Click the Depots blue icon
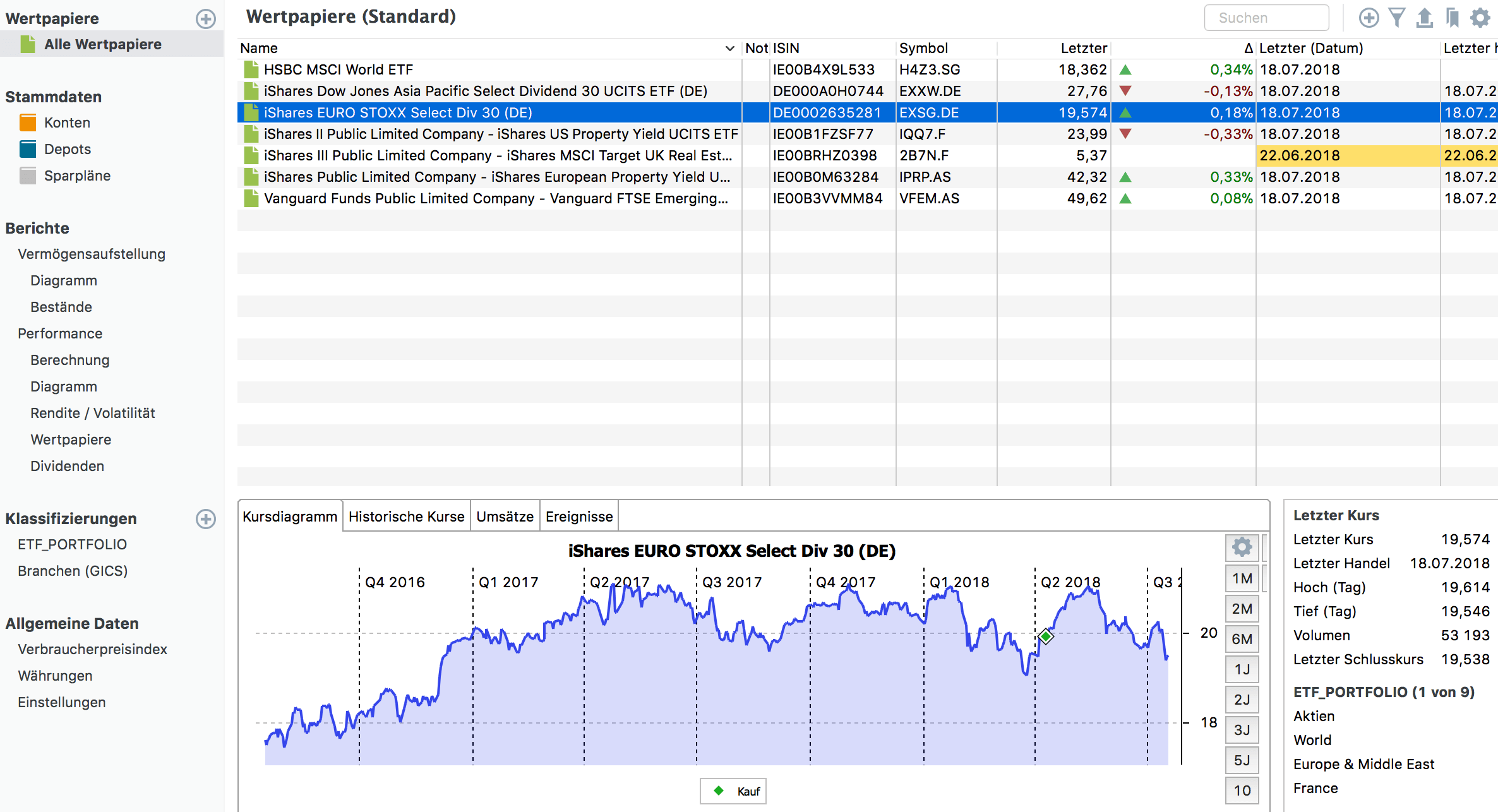 [x=28, y=149]
